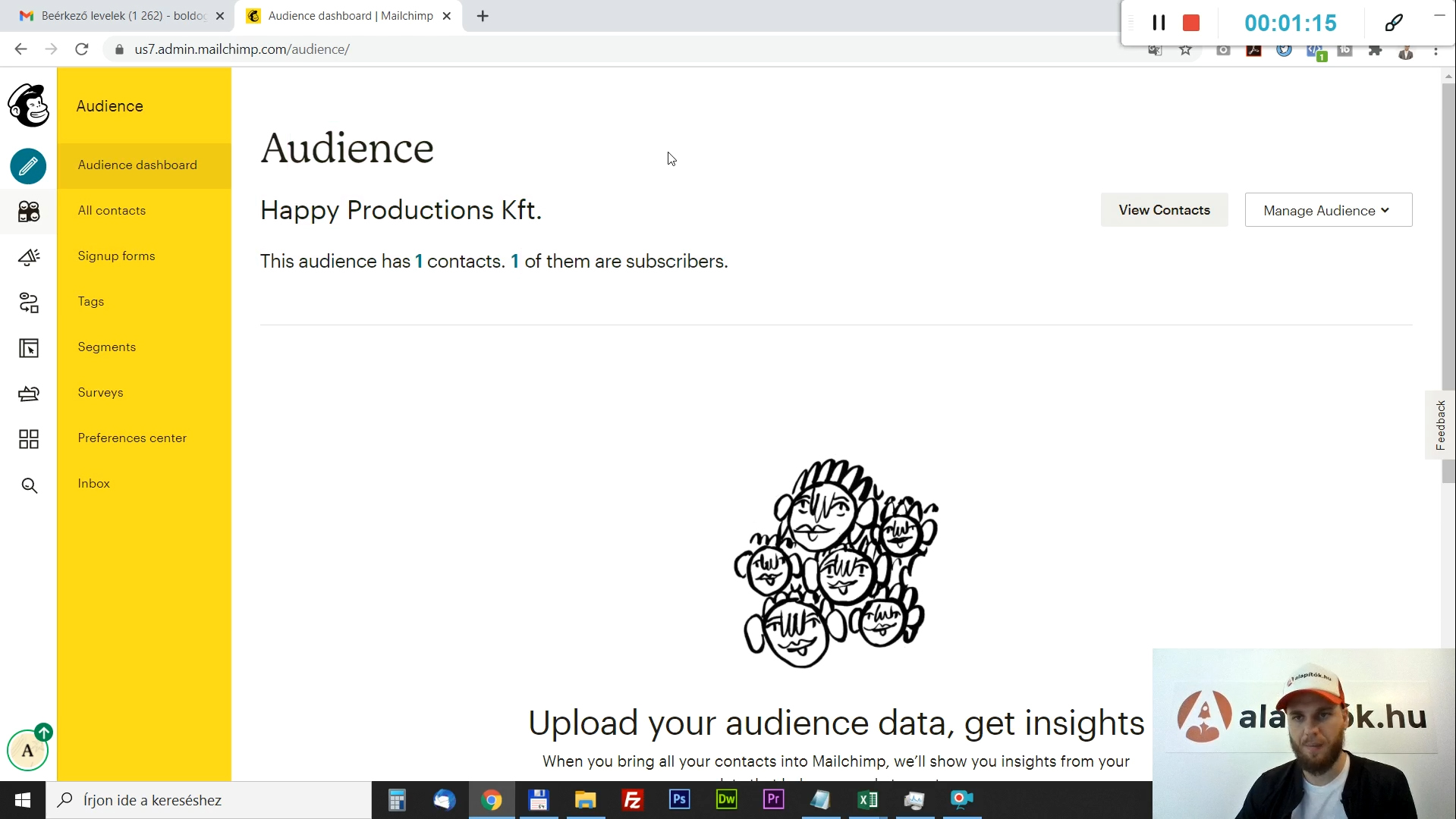Open Preferences center in the sidebar
This screenshot has height=819, width=1456.
(144, 438)
